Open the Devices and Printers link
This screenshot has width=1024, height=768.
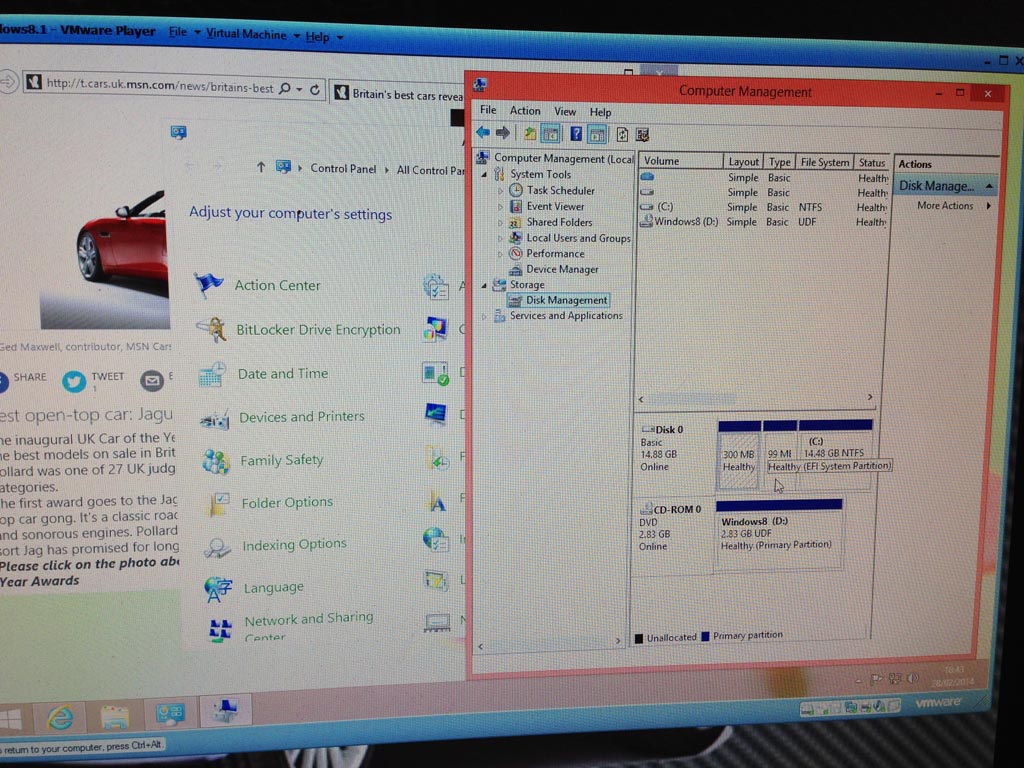click(302, 417)
